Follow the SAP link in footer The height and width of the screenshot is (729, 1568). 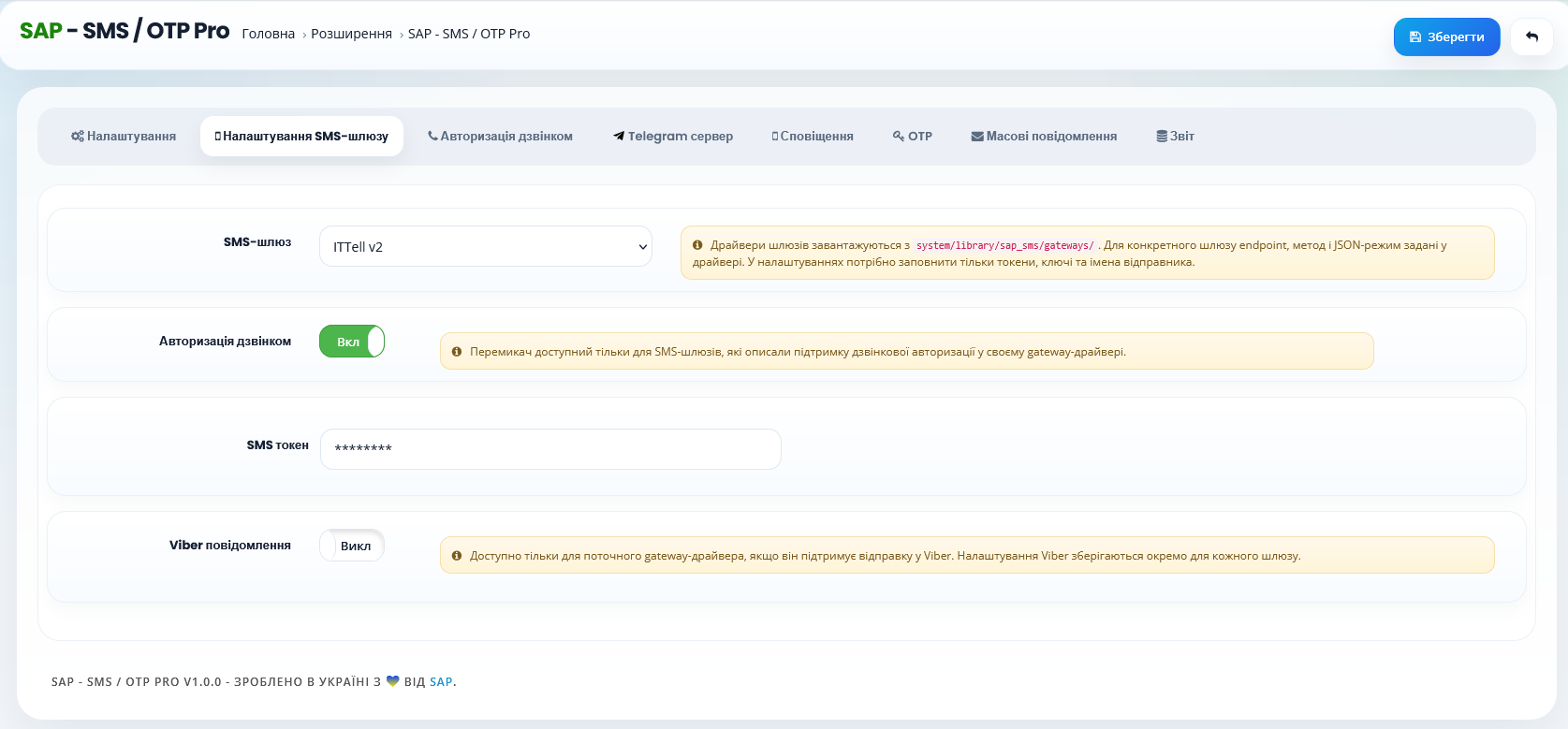441,682
